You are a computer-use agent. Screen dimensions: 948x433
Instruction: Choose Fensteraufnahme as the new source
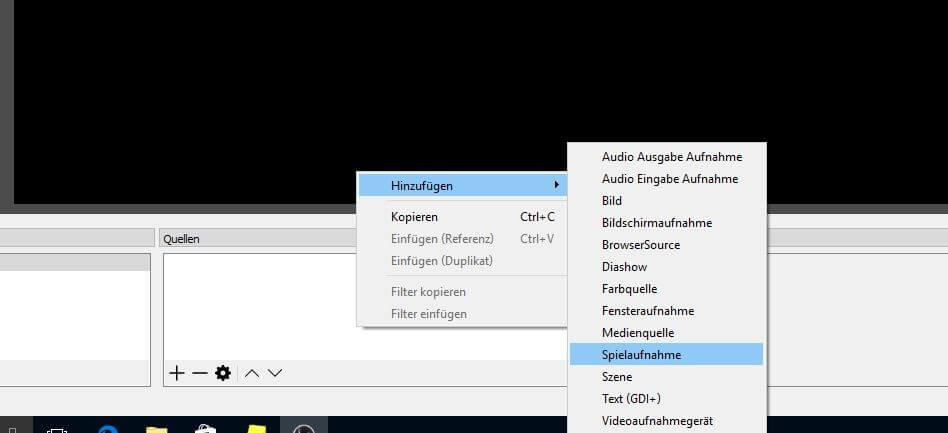click(x=647, y=310)
